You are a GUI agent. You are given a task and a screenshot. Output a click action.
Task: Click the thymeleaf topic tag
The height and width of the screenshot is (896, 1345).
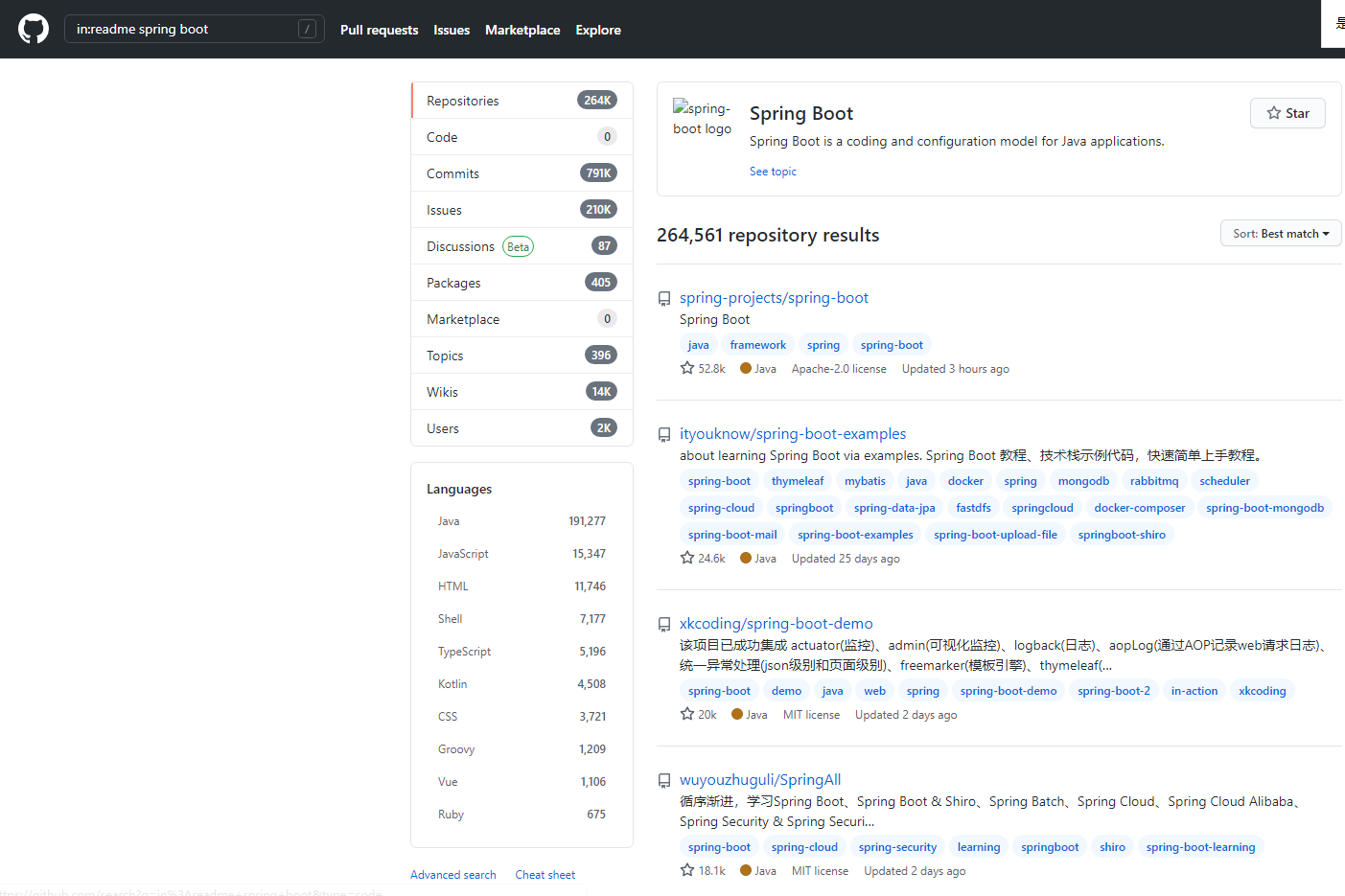coord(798,481)
